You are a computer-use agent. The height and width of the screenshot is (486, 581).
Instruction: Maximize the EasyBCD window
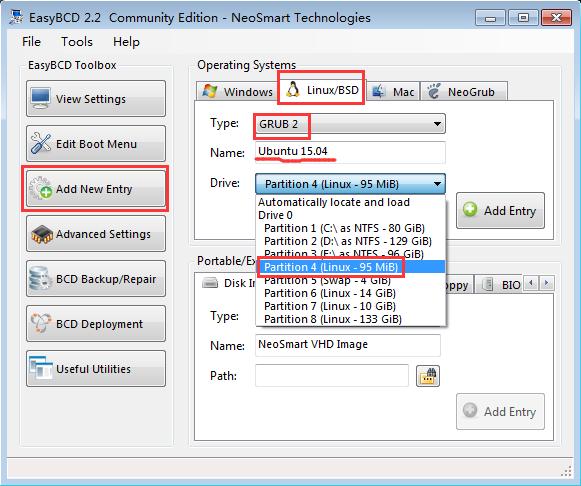point(523,18)
